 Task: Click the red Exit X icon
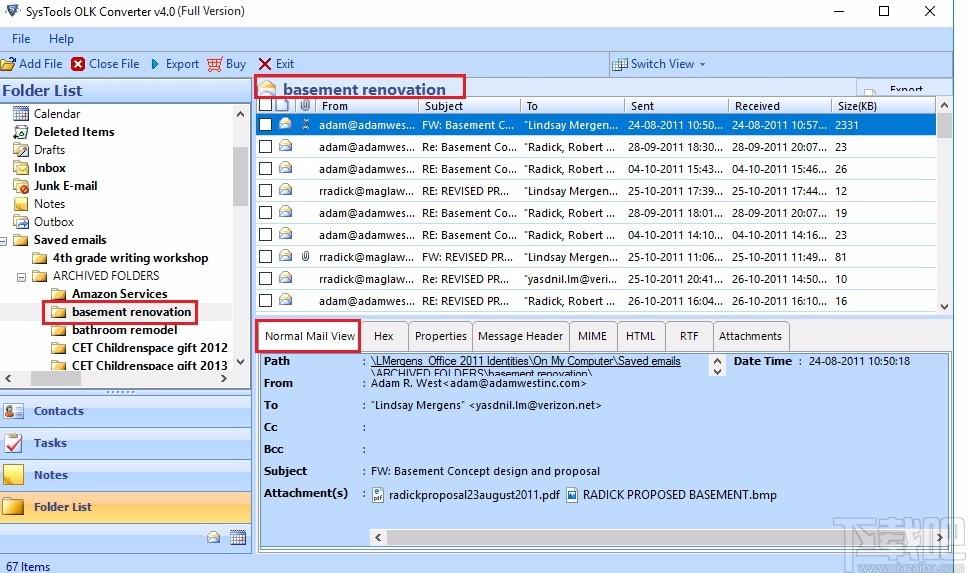pos(265,64)
